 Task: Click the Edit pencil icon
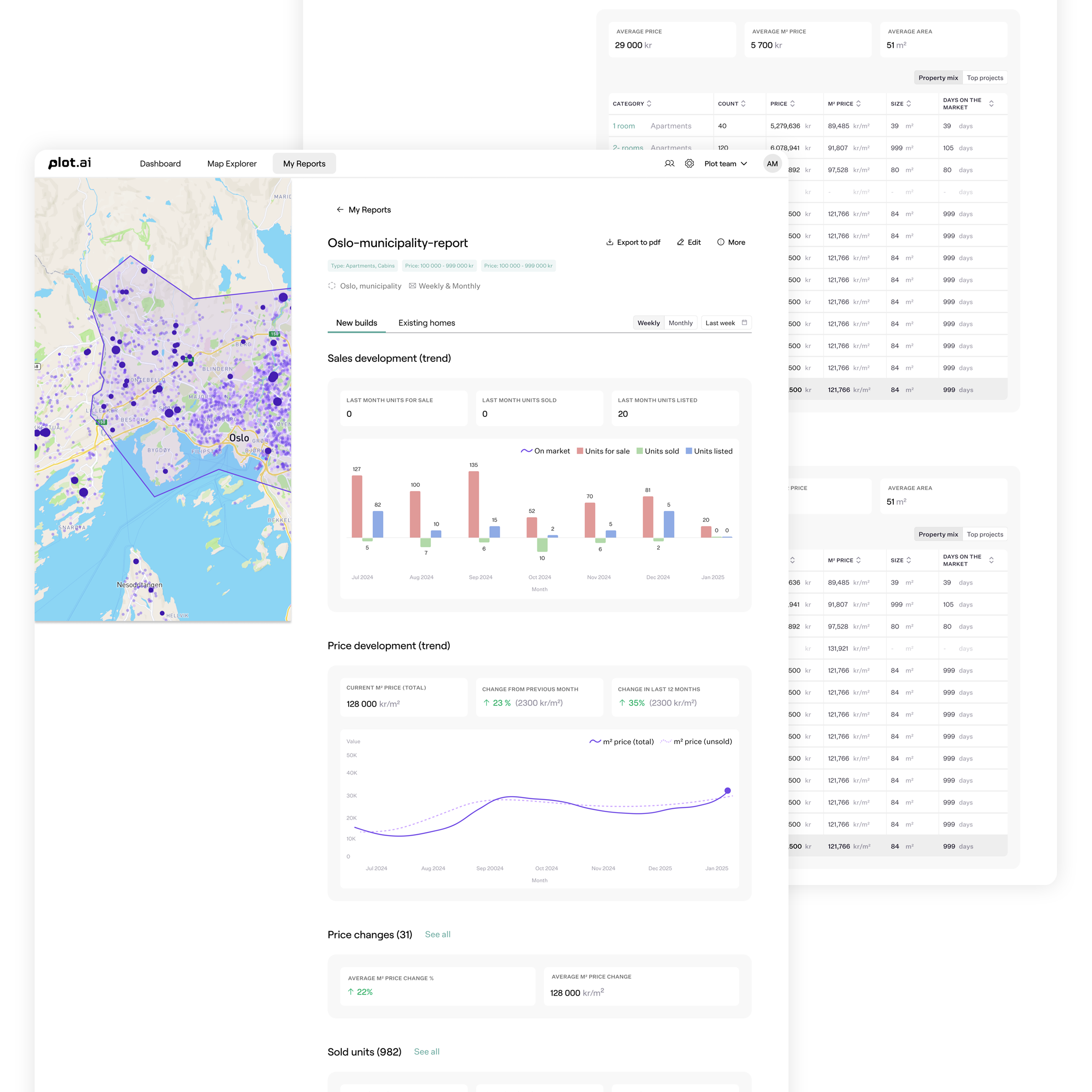pyautogui.click(x=681, y=242)
